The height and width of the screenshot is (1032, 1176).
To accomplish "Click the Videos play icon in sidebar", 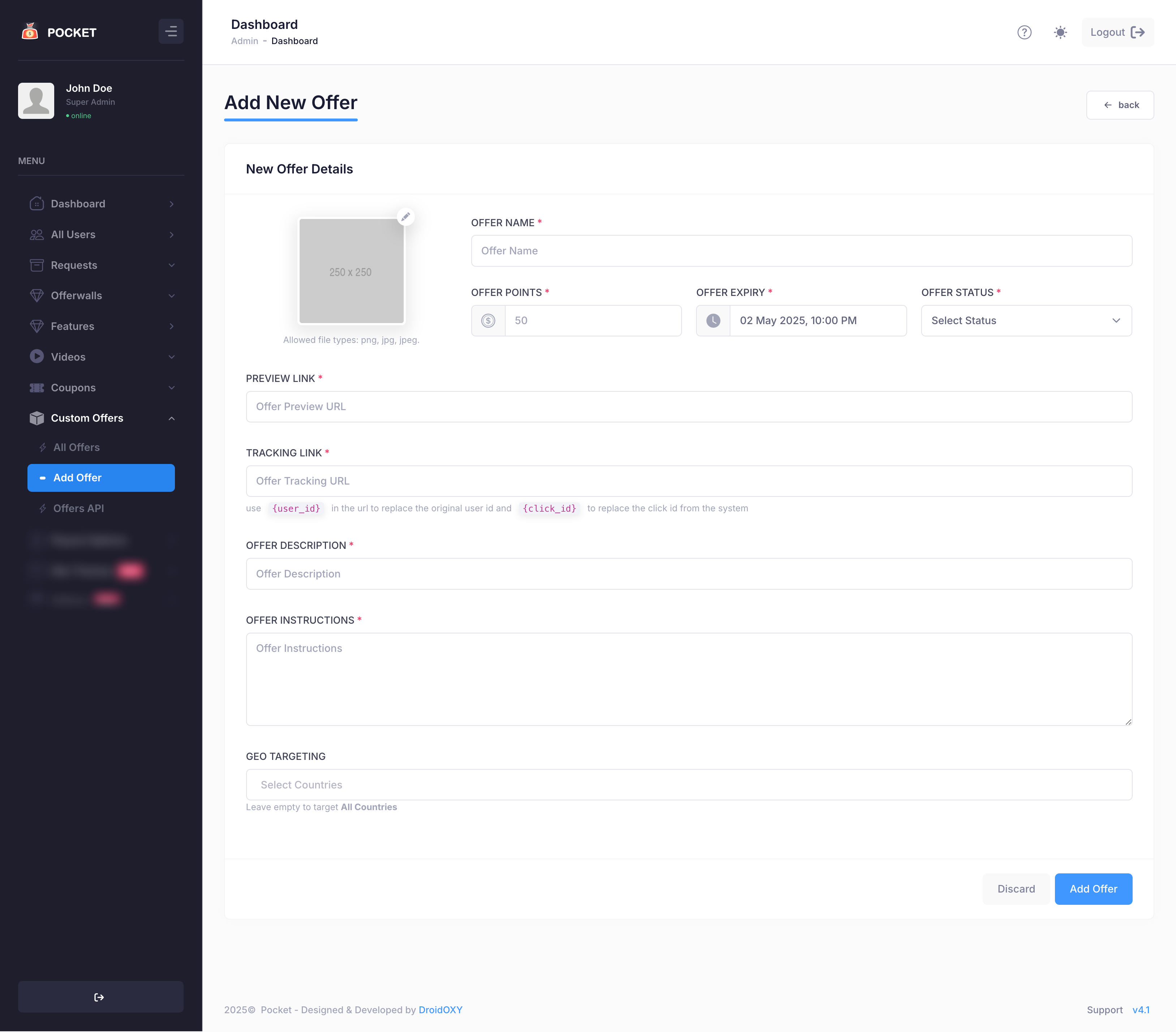I will pyautogui.click(x=36, y=357).
